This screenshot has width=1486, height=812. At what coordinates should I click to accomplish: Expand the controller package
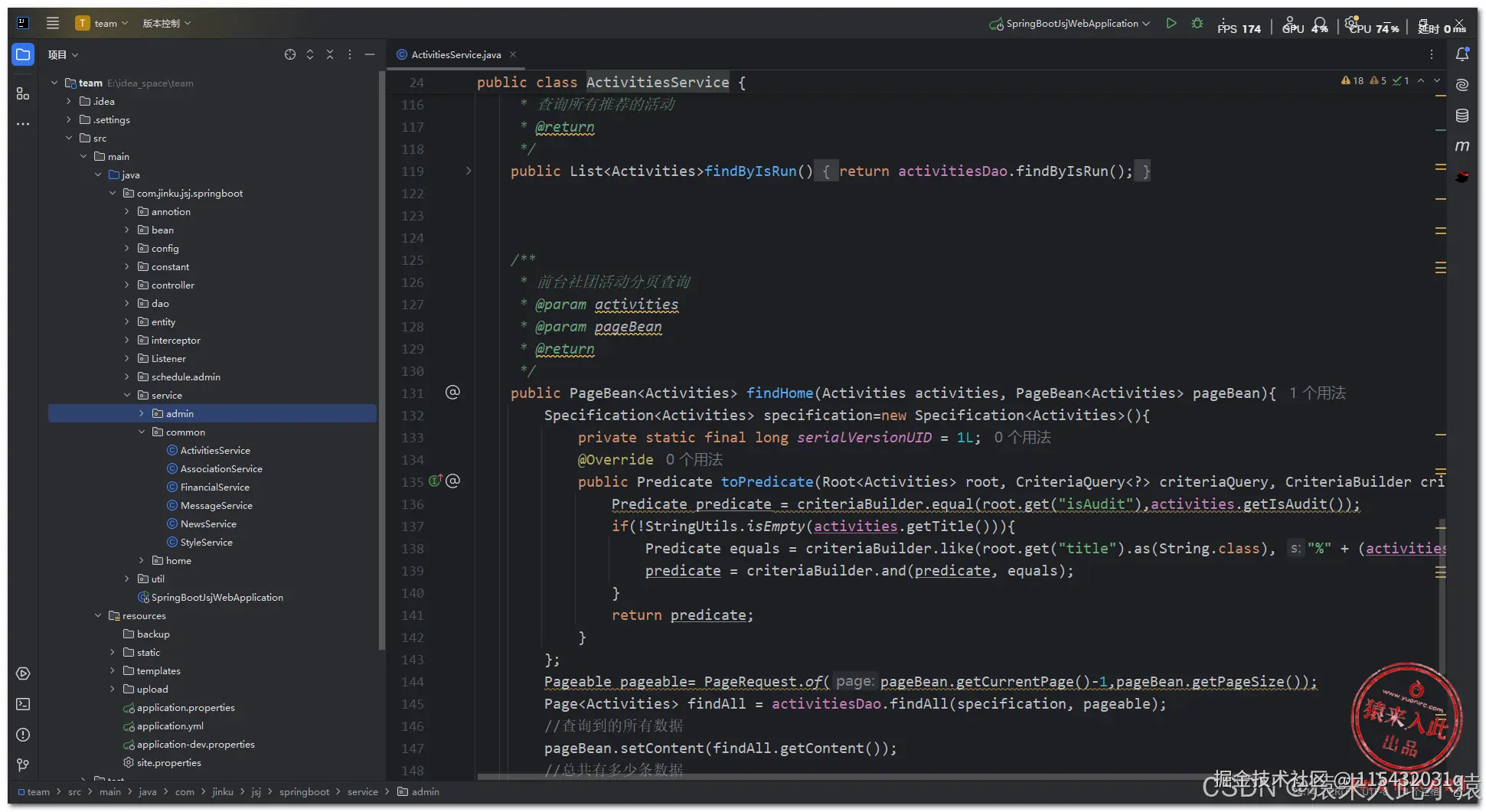(x=126, y=285)
